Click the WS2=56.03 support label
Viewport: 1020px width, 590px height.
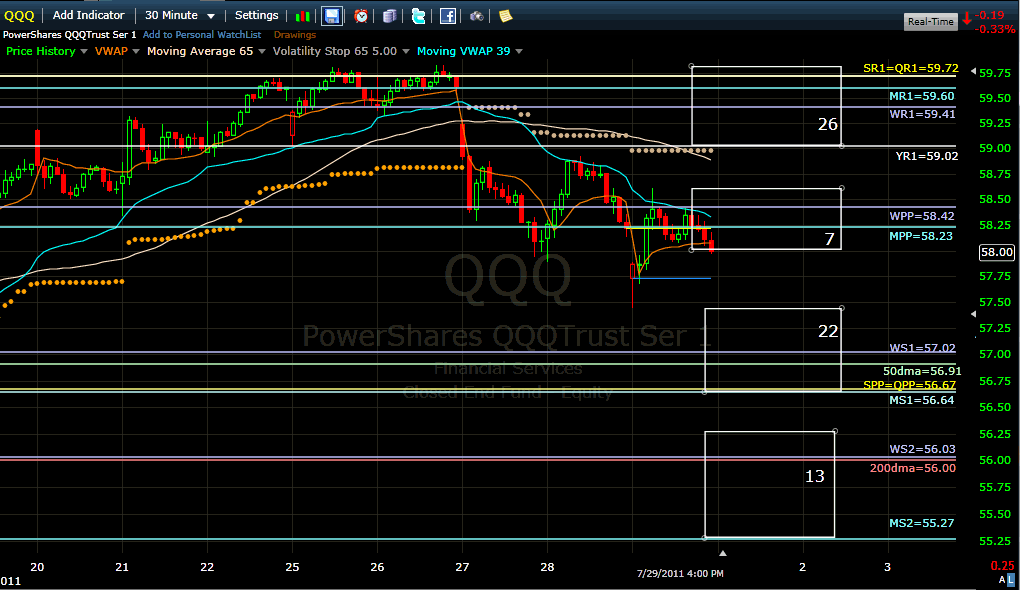coord(922,449)
